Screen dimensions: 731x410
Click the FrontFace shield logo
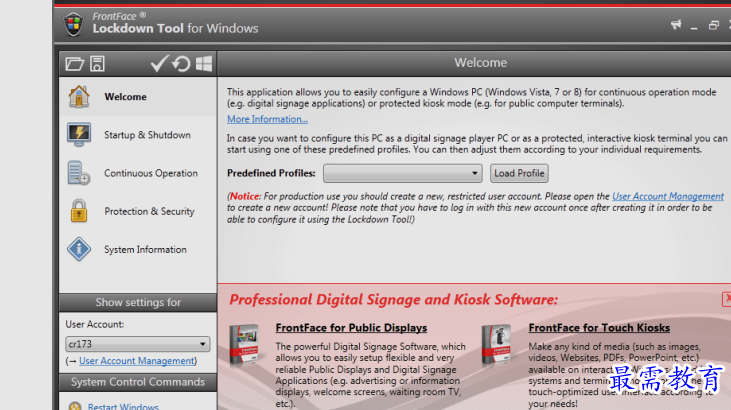click(74, 24)
